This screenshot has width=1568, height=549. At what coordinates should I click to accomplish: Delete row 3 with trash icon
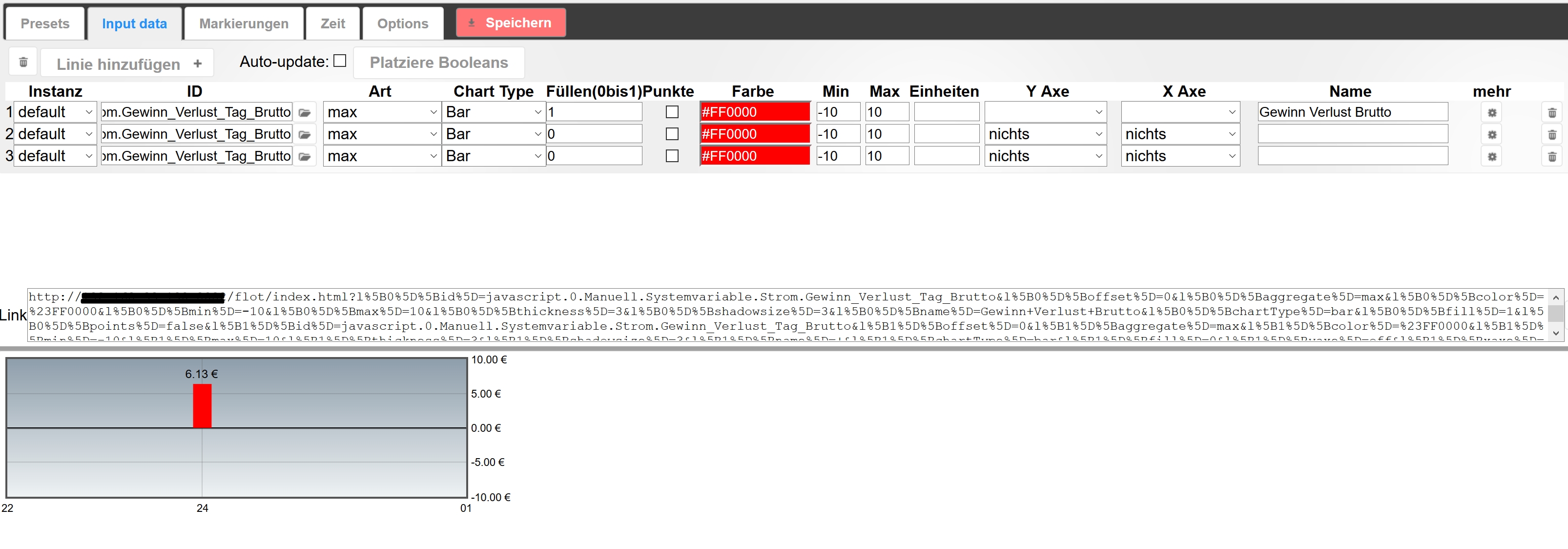[1551, 157]
